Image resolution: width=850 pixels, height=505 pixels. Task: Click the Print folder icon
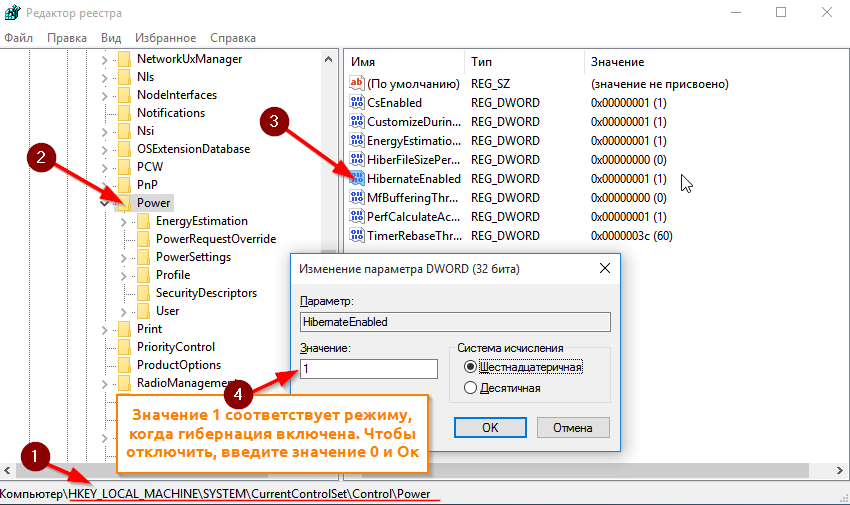(125, 328)
